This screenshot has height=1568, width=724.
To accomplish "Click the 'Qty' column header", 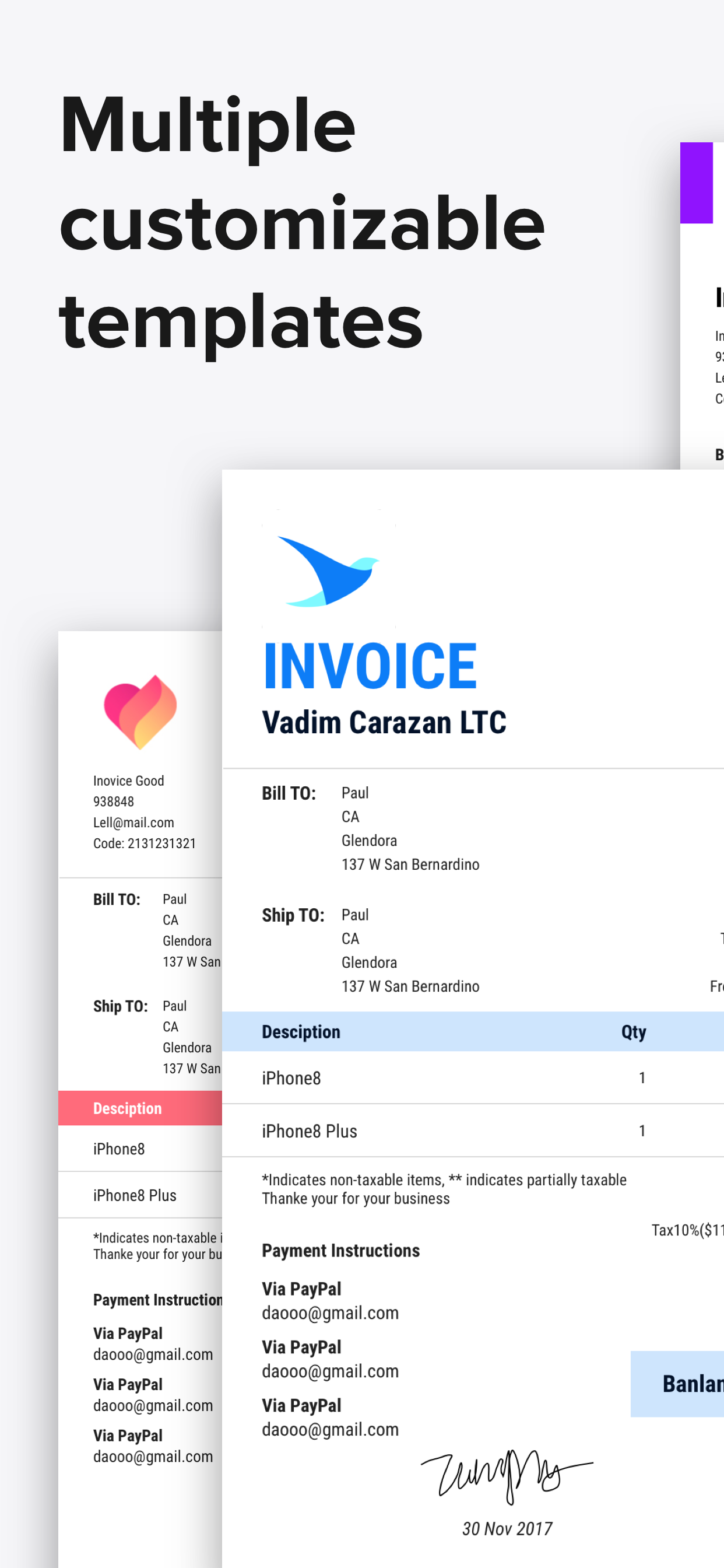I will [633, 1032].
